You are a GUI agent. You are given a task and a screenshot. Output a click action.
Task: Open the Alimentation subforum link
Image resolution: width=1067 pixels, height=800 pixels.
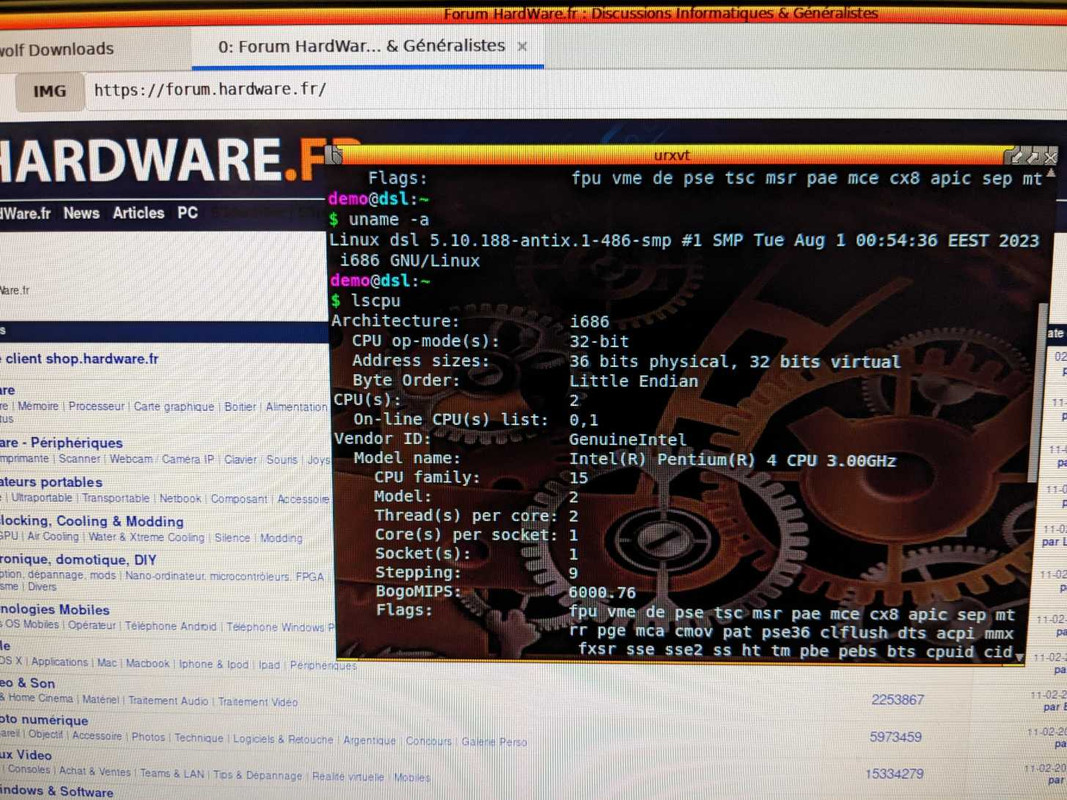pos(296,407)
